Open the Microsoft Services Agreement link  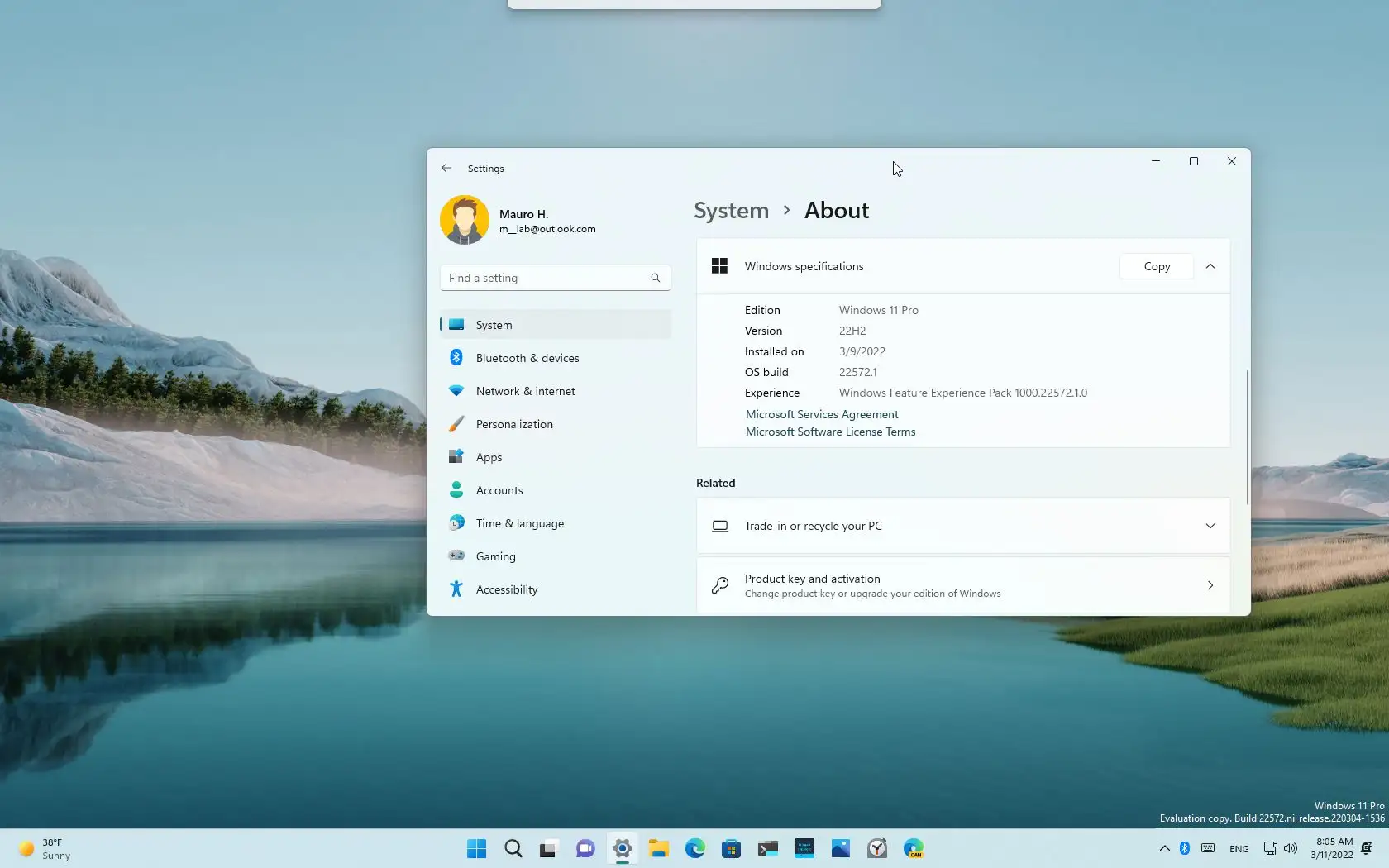coord(821,414)
